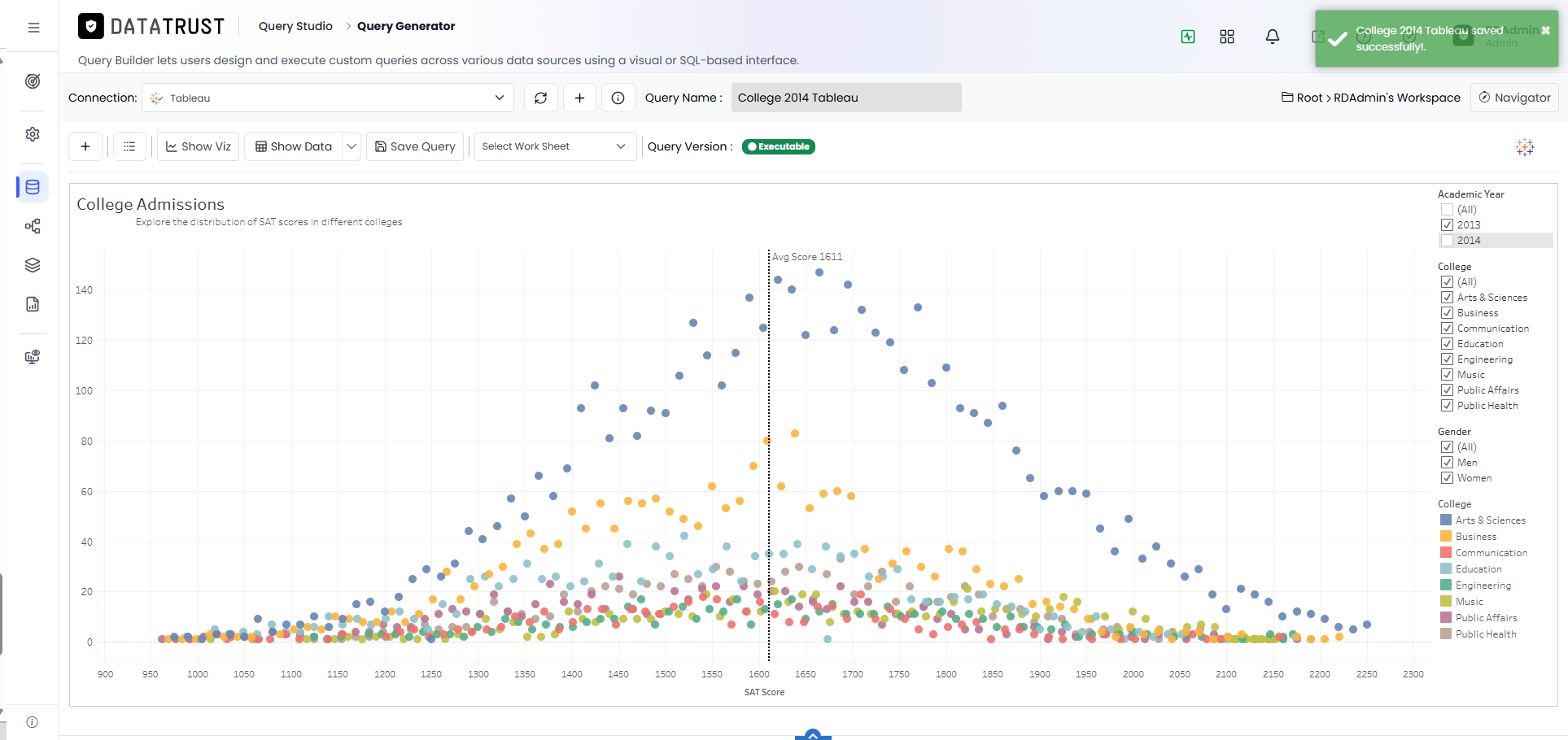Open the settings gear in sidebar
The height and width of the screenshot is (740, 1568).
[33, 134]
